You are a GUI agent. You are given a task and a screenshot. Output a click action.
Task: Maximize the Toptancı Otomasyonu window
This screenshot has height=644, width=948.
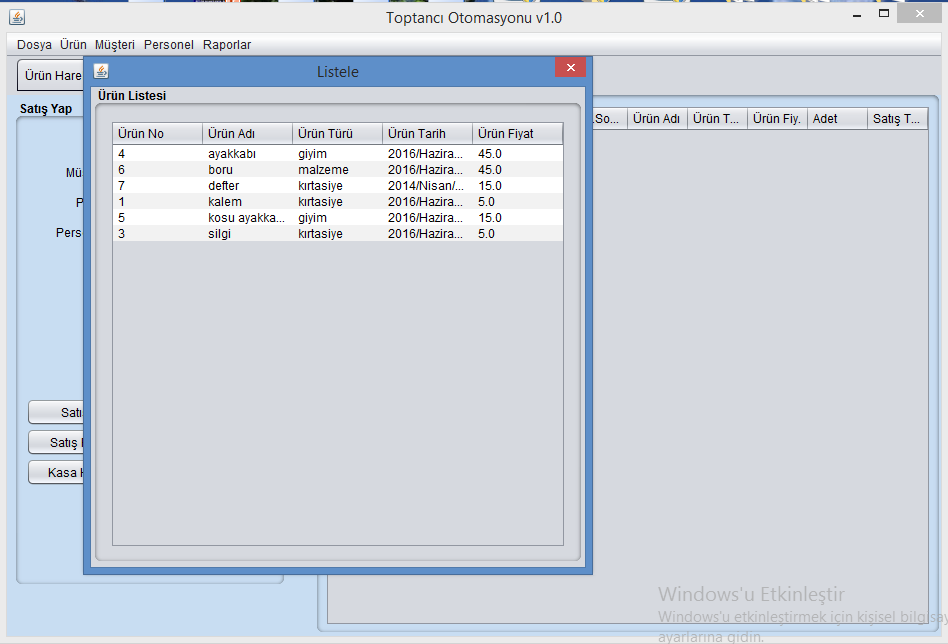884,14
